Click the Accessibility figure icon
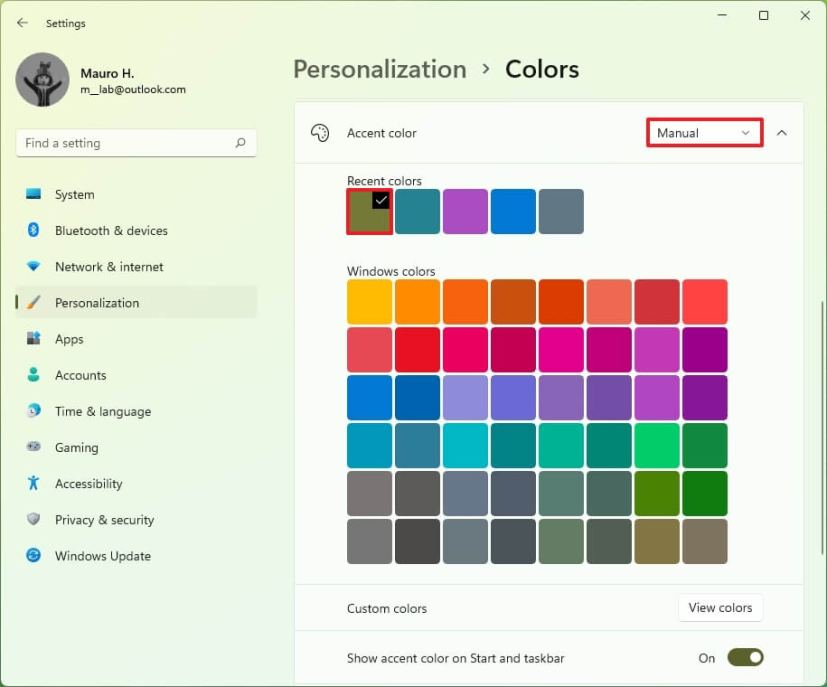Image resolution: width=827 pixels, height=687 pixels. (33, 483)
